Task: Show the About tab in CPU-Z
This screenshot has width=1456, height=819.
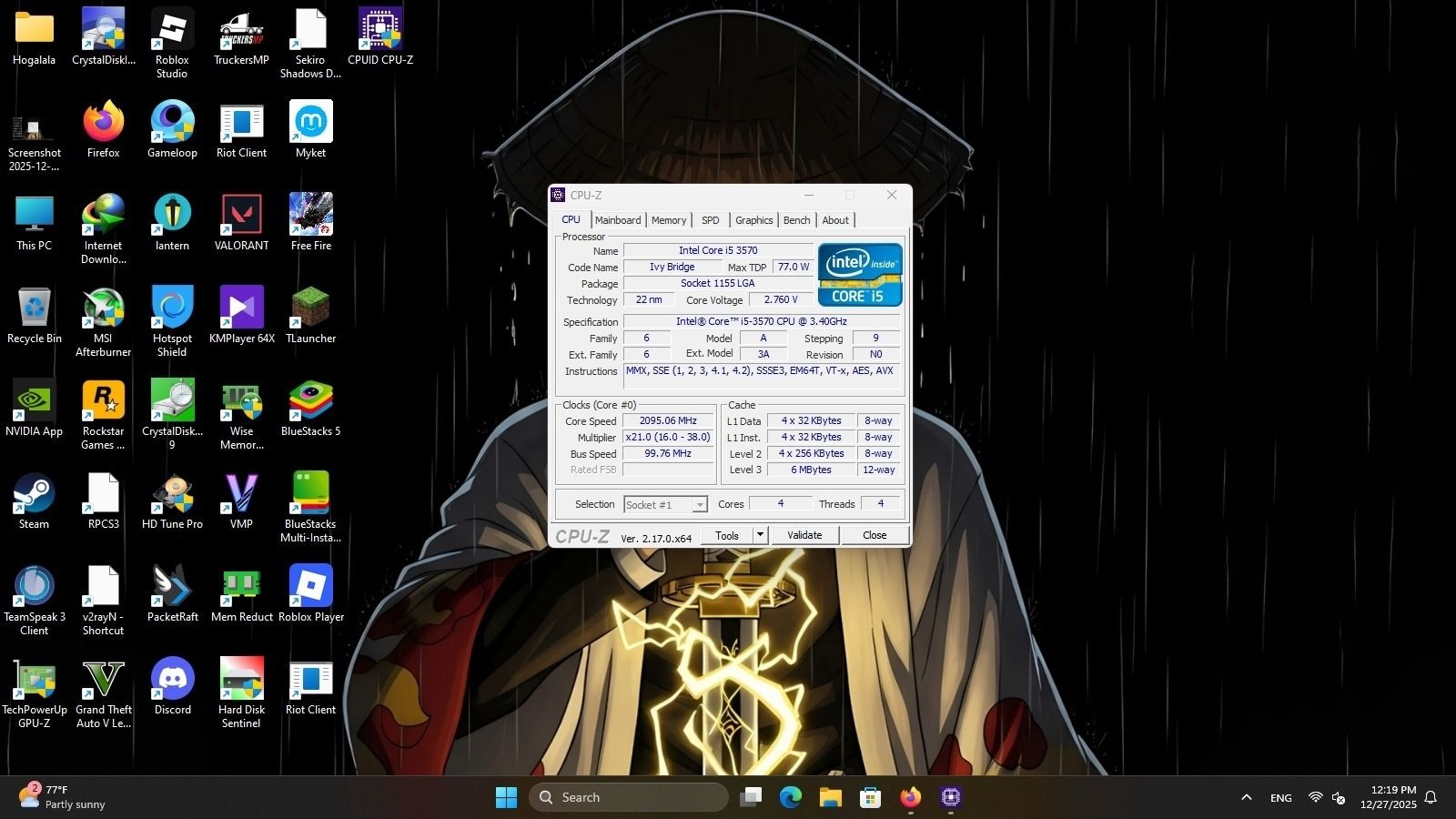Action: click(x=835, y=220)
